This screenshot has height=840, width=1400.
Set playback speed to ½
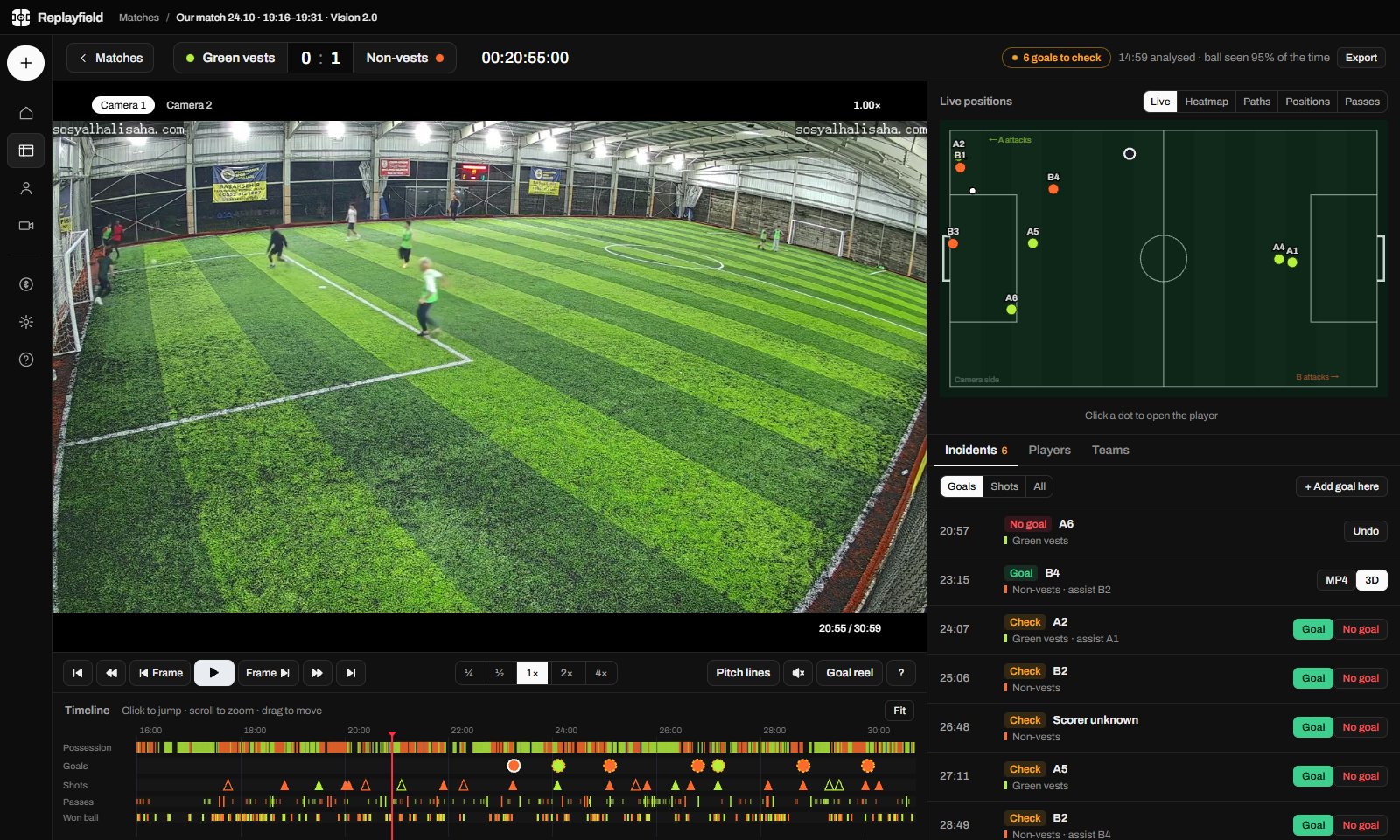click(500, 673)
